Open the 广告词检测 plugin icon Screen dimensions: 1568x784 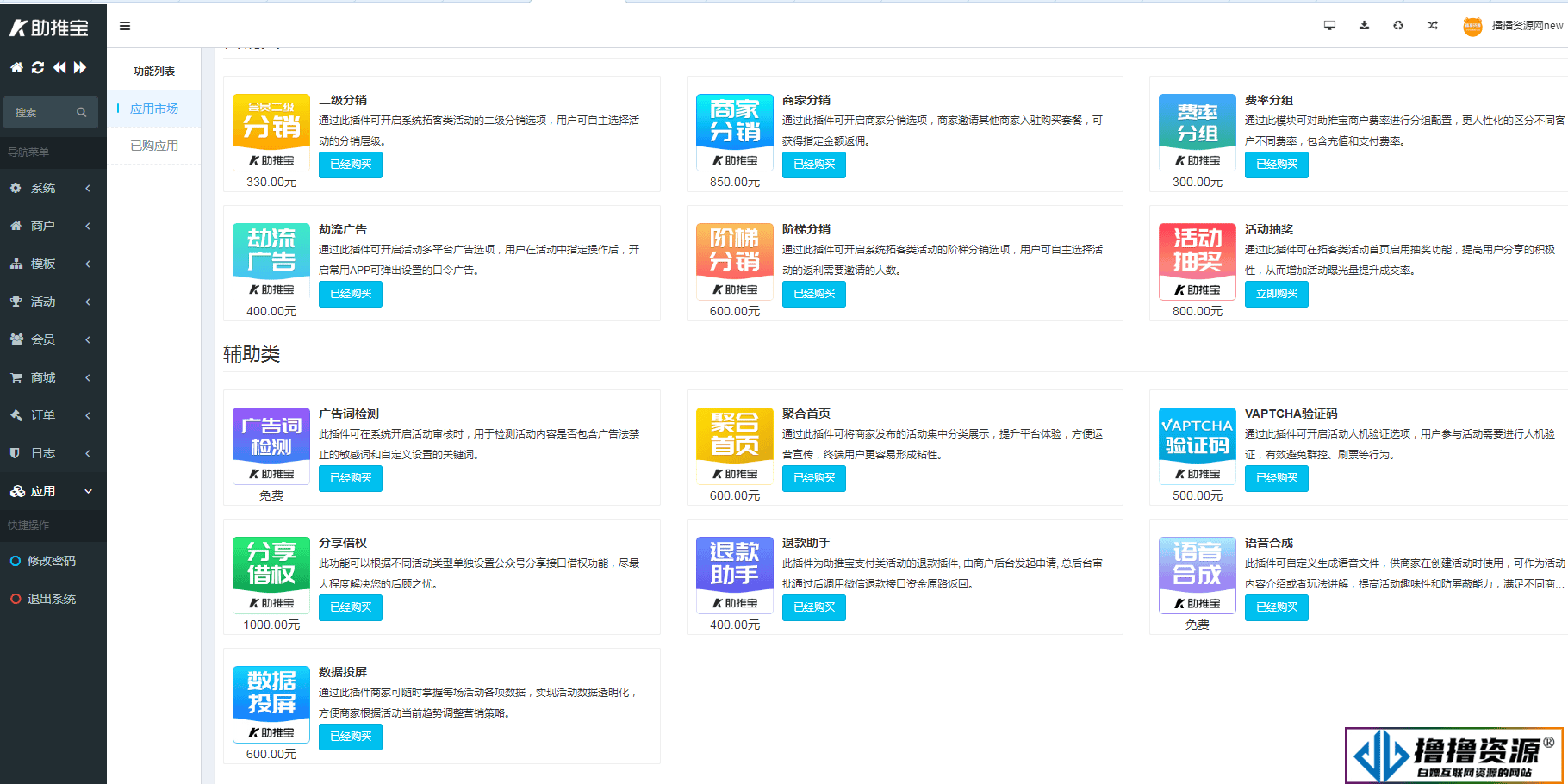coord(271,445)
